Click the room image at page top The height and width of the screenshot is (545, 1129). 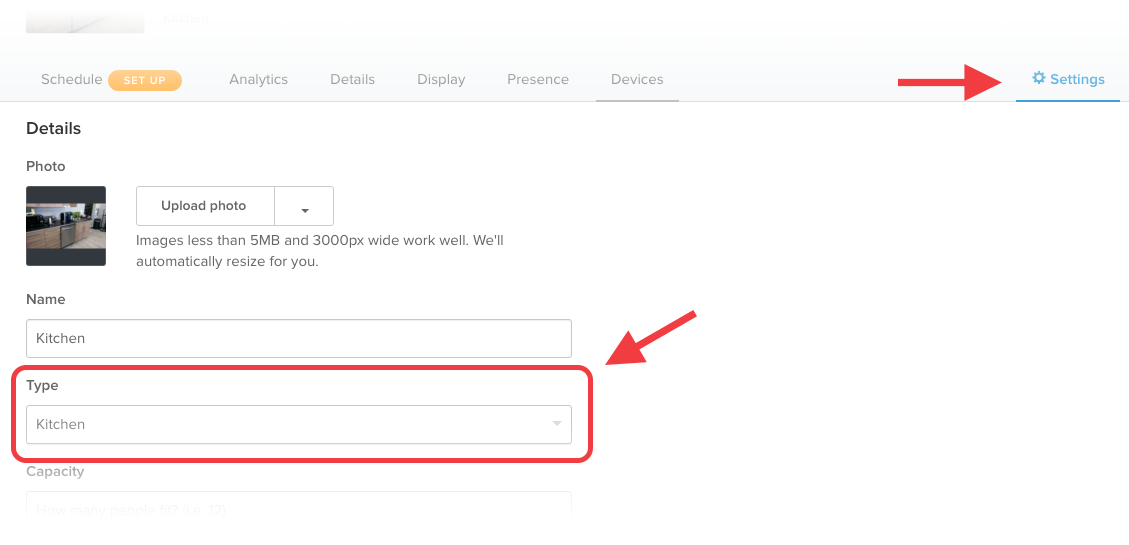(x=85, y=16)
